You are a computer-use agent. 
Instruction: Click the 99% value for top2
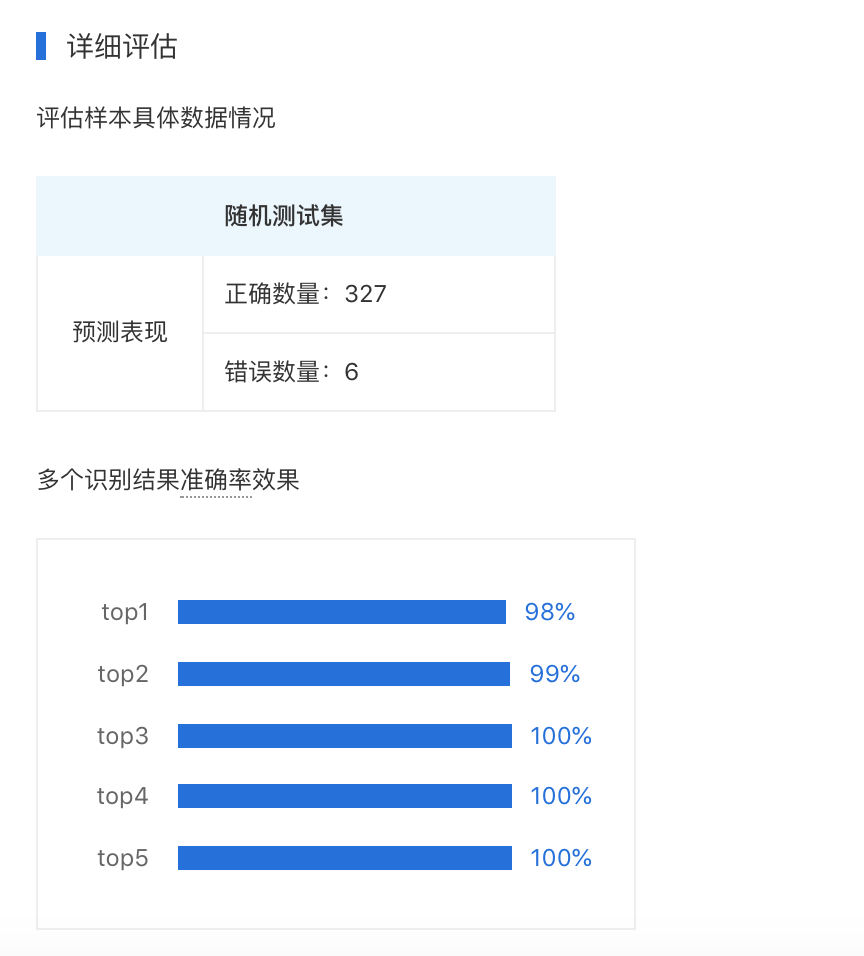coord(555,674)
